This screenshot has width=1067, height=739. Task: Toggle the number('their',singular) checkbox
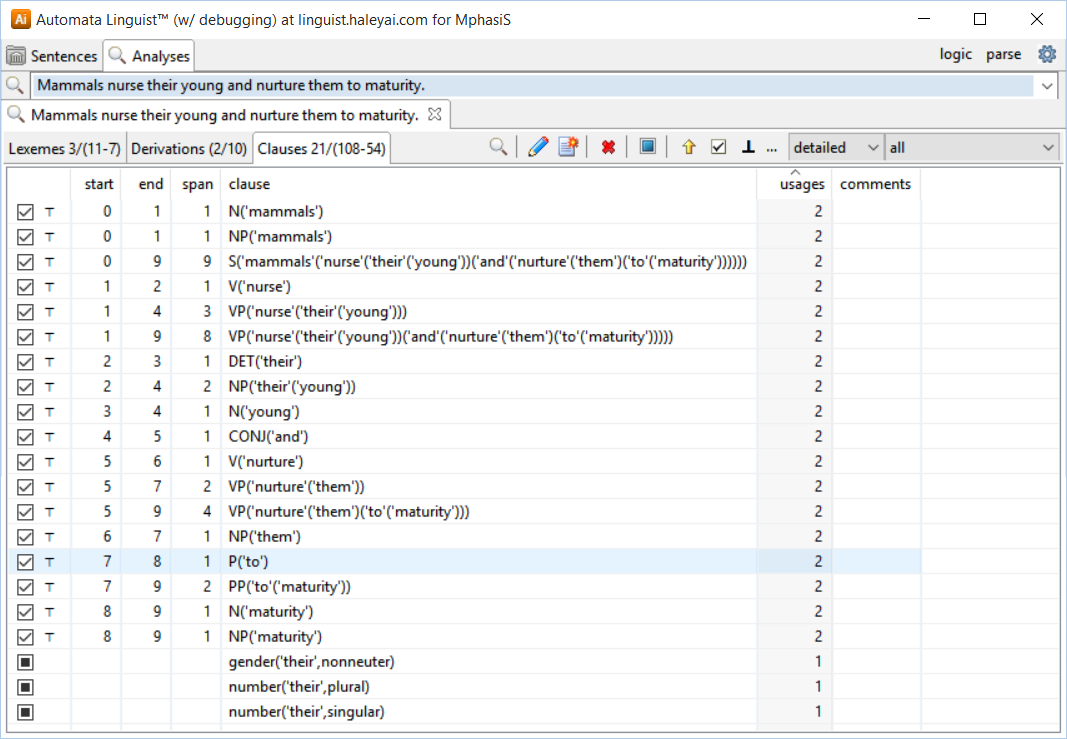tap(25, 712)
